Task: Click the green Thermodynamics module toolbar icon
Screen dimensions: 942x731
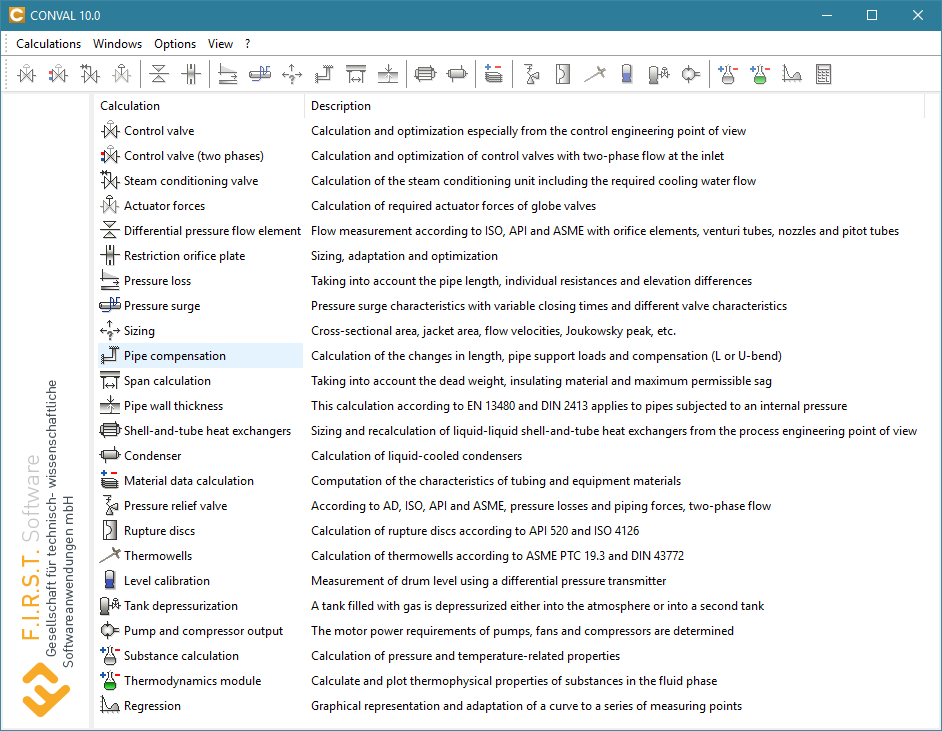Action: 760,74
